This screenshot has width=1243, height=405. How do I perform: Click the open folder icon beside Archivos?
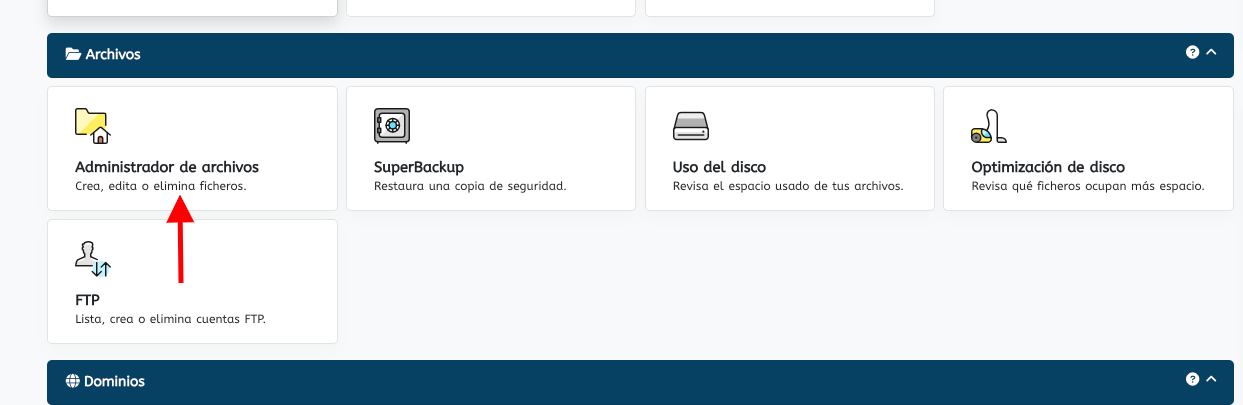pyautogui.click(x=73, y=54)
